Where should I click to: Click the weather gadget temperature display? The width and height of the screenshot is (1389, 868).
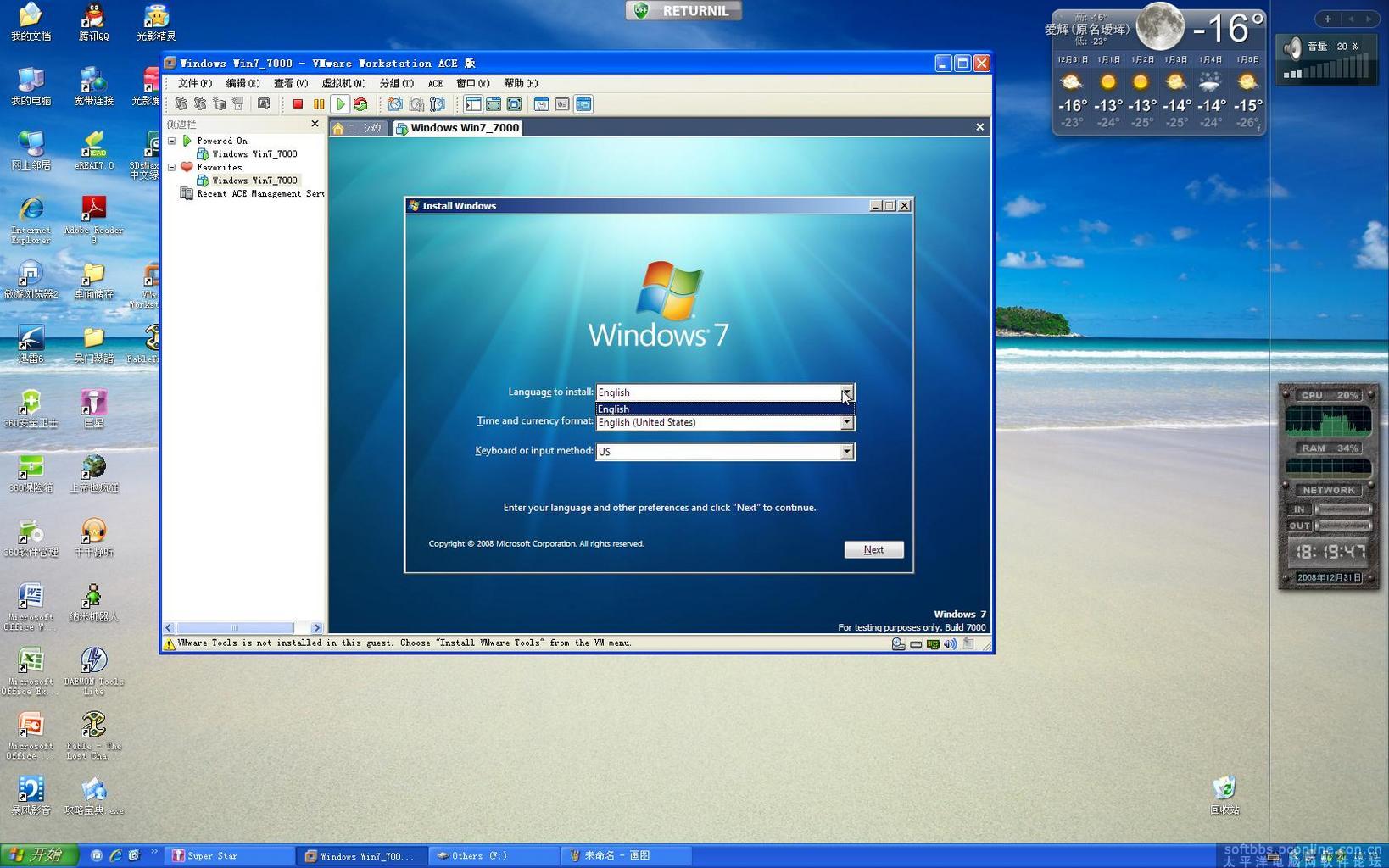tap(1228, 28)
